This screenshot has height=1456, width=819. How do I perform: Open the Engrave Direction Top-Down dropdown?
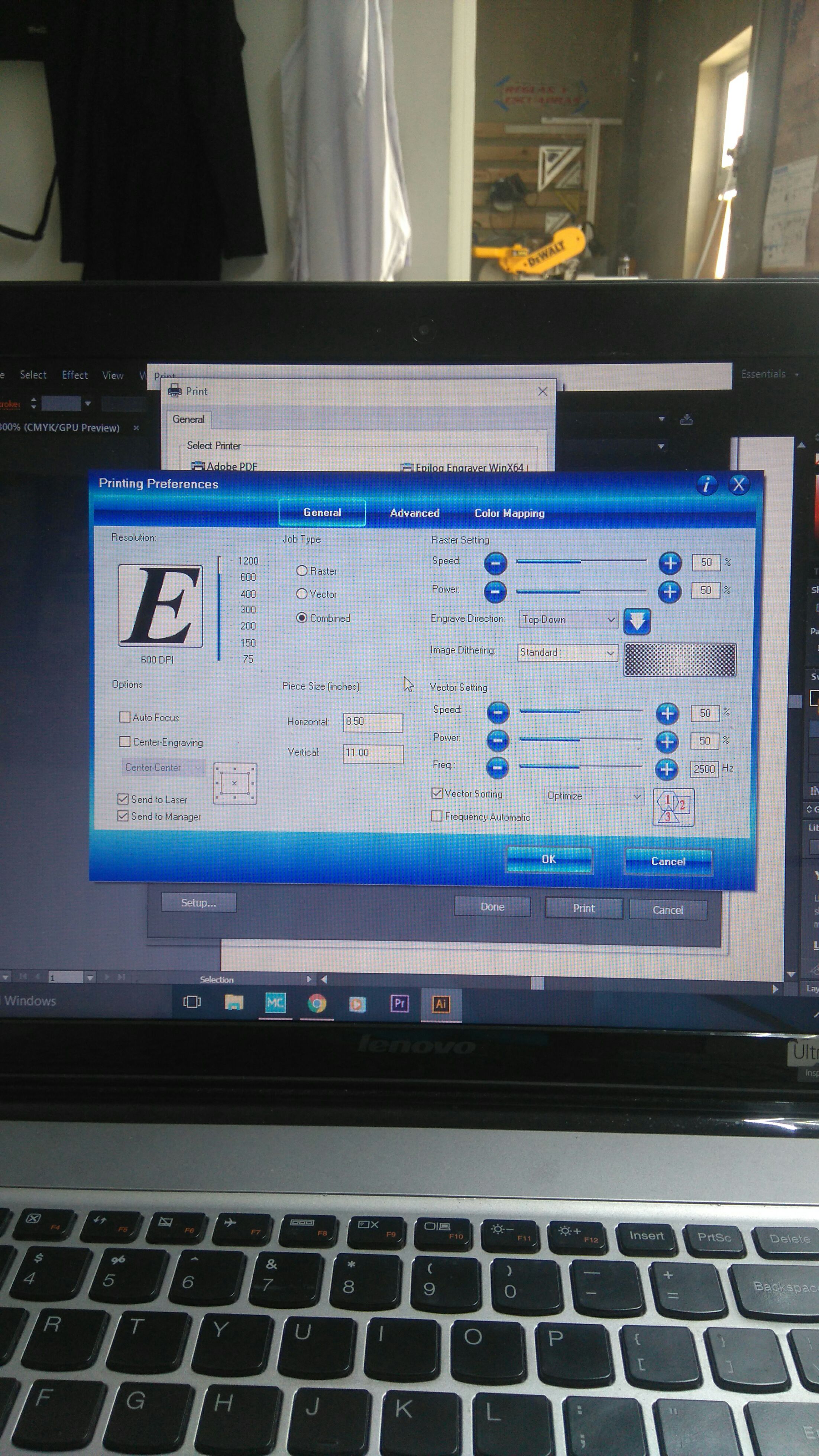(x=569, y=620)
